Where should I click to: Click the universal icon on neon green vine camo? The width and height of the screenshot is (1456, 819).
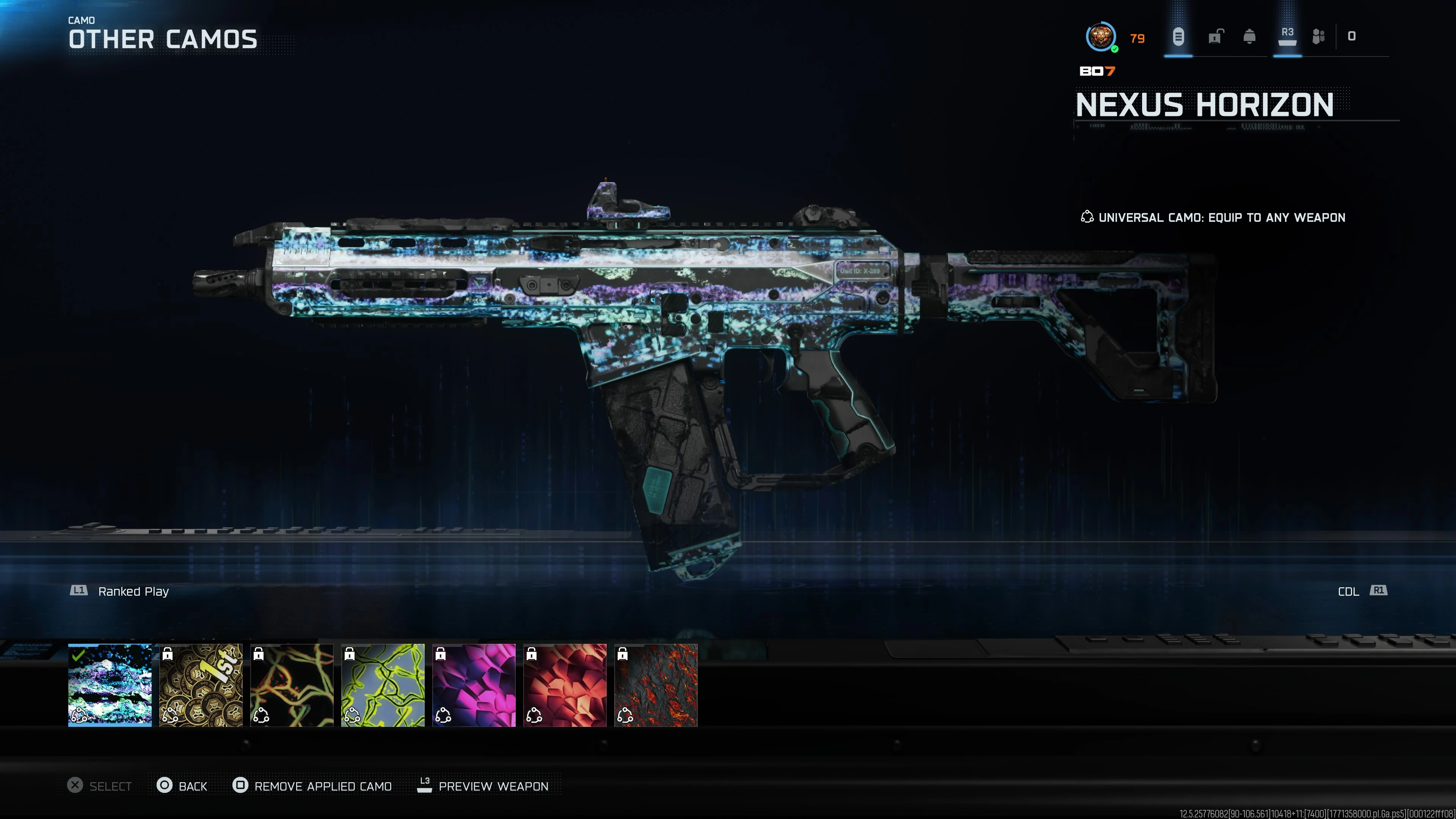pos(352,715)
